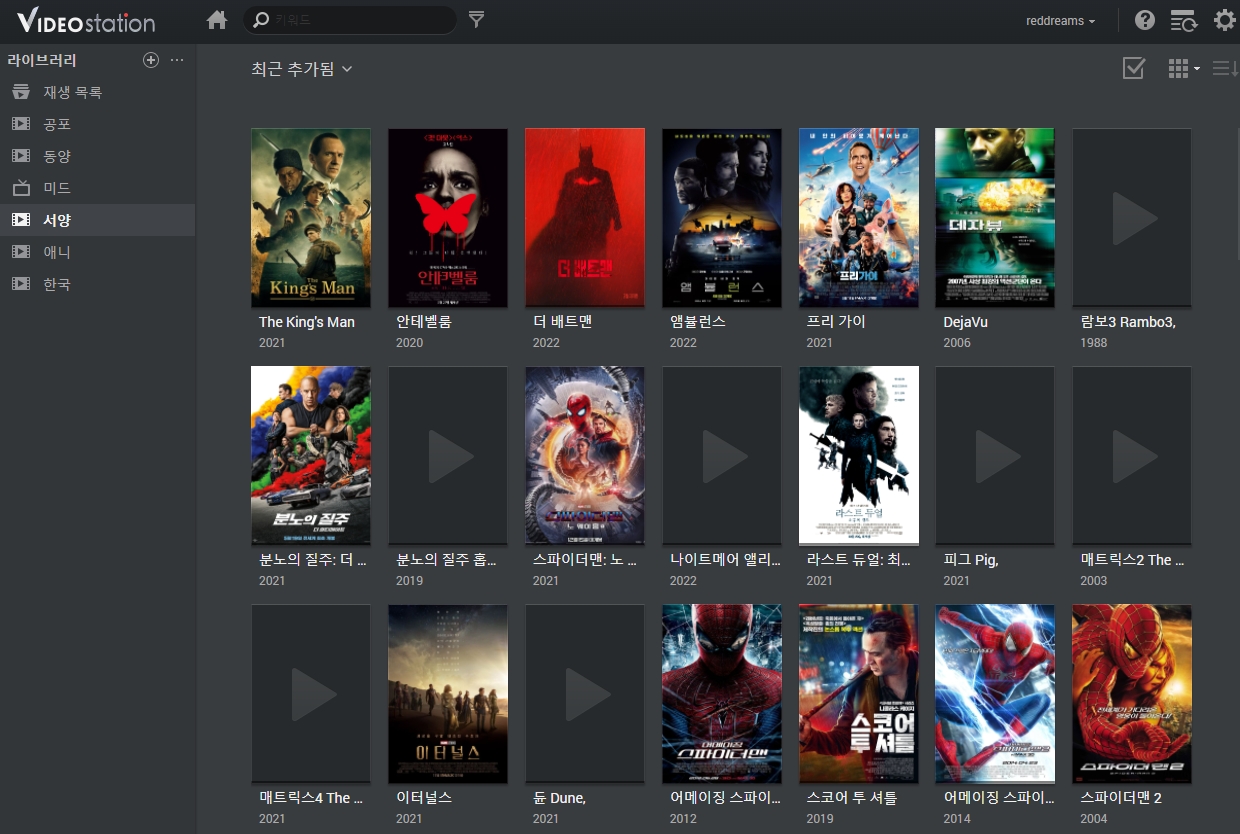Screen dimensions: 1240x834
Task: Click the title text 'DejaVu'
Action: pos(965,322)
